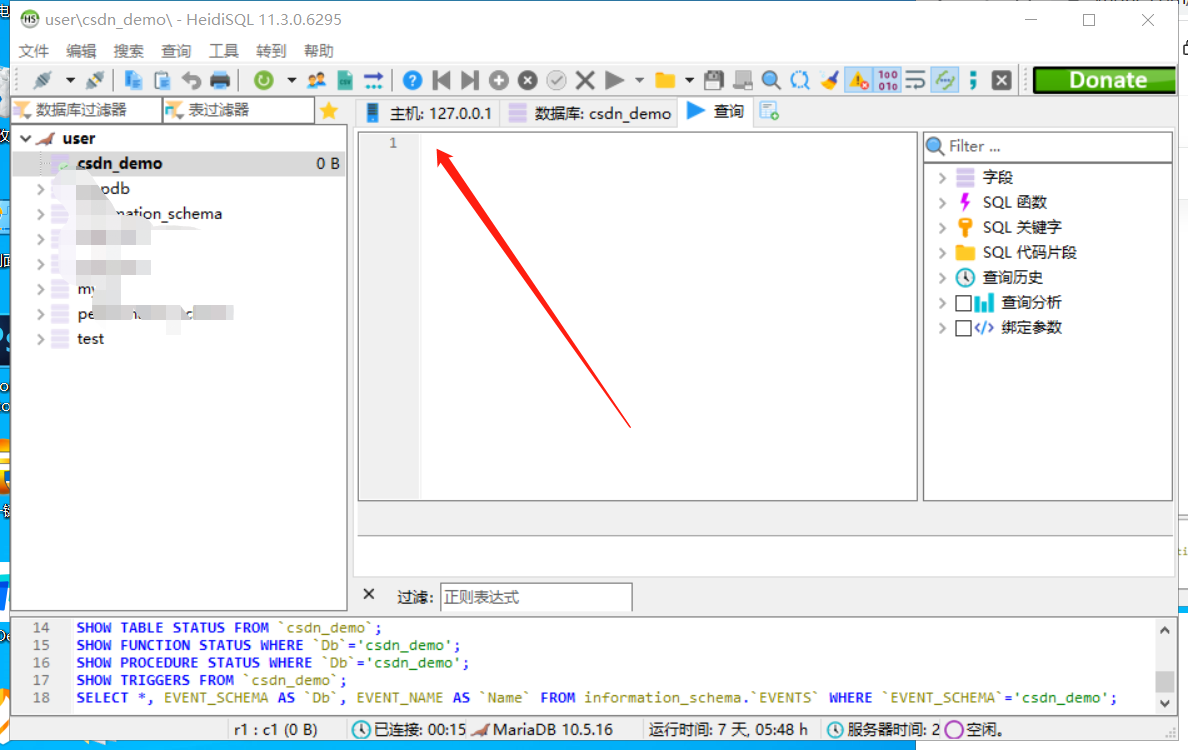This screenshot has width=1188, height=750.
Task: Open the session manager connect plug icon
Action: (x=42, y=80)
